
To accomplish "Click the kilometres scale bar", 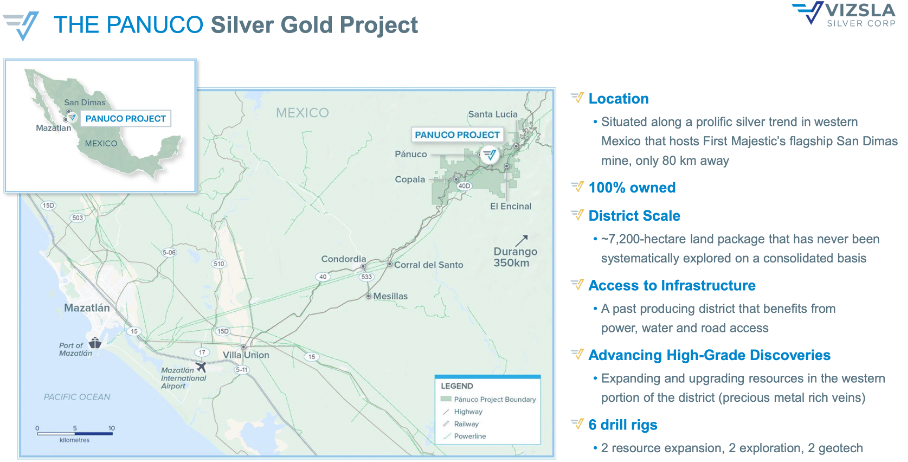I will tap(75, 432).
